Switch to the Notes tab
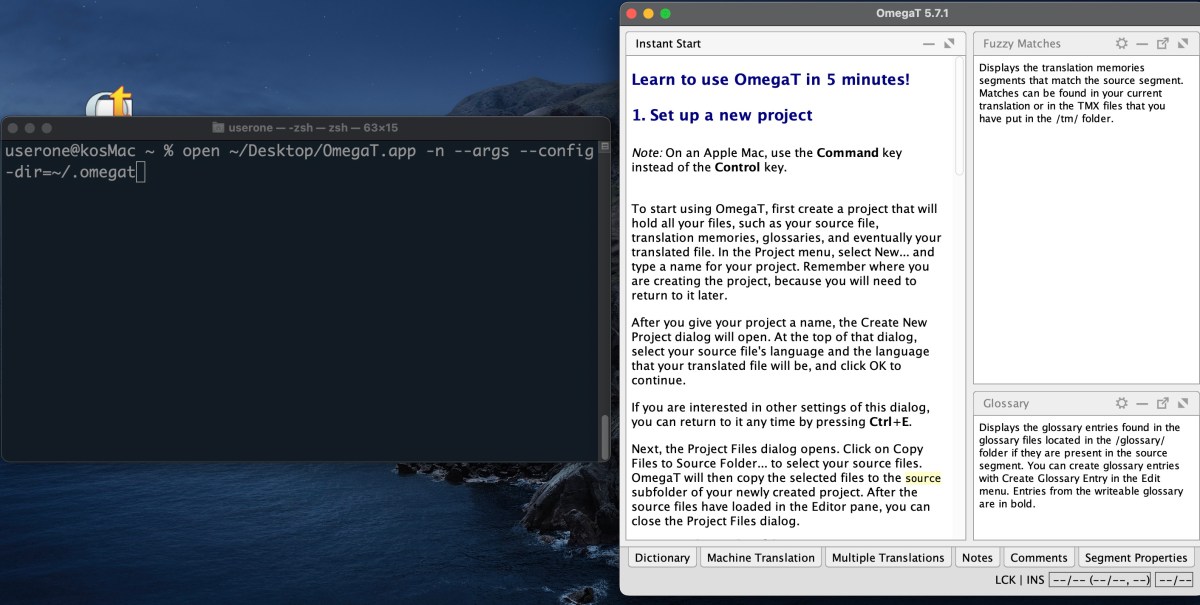The height and width of the screenshot is (605, 1200). [x=977, y=558]
